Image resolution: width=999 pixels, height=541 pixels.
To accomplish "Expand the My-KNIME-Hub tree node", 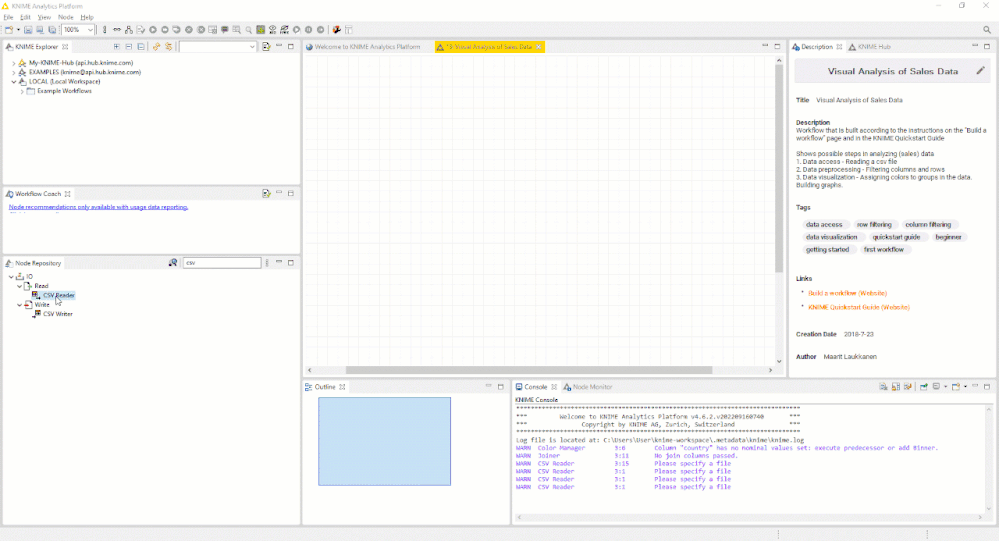I will coord(13,63).
